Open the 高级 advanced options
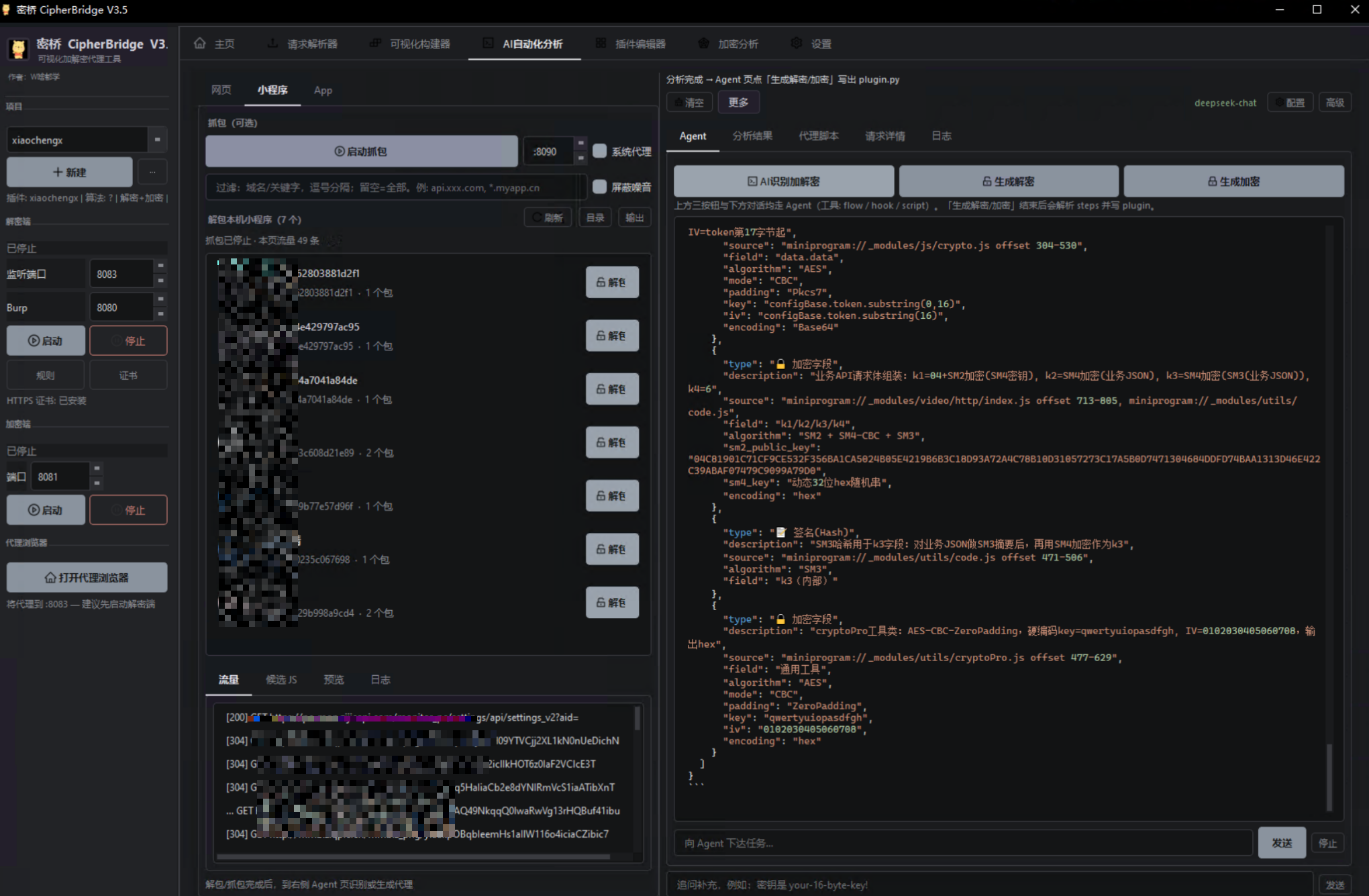This screenshot has width=1369, height=896. coord(1335,103)
